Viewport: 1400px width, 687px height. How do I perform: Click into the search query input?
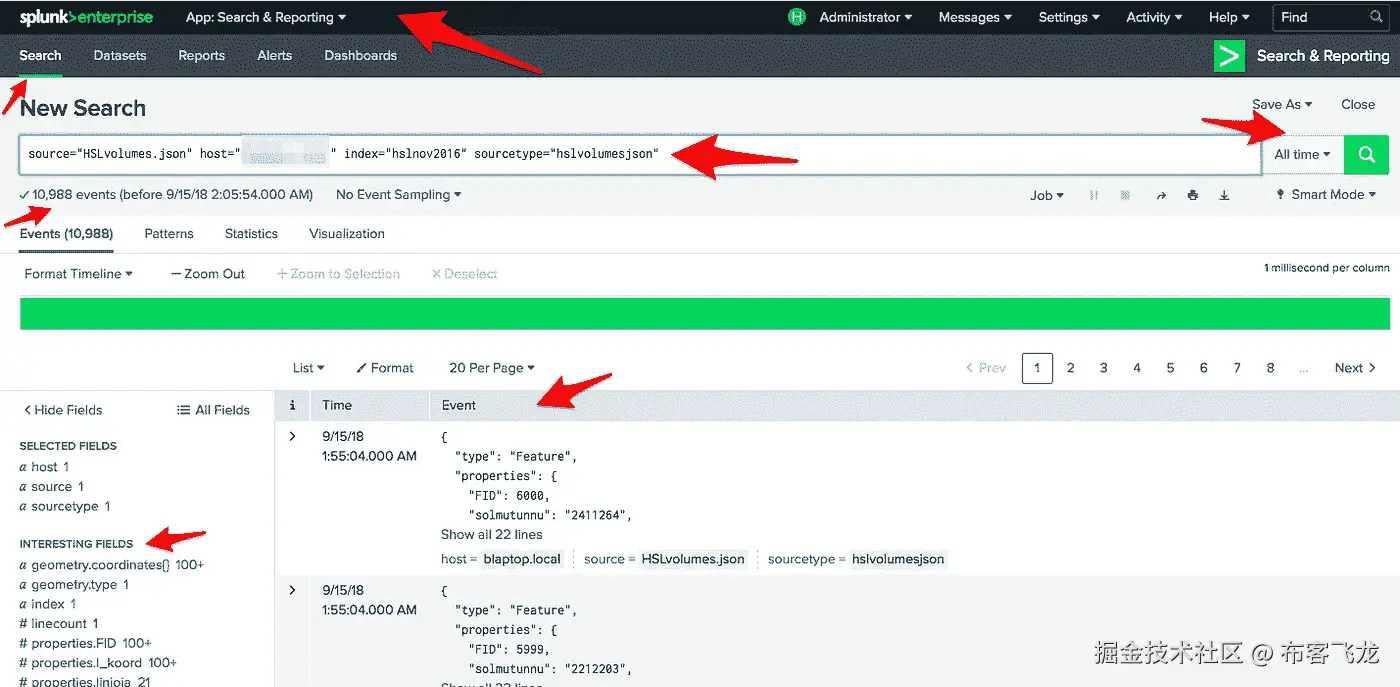point(640,155)
